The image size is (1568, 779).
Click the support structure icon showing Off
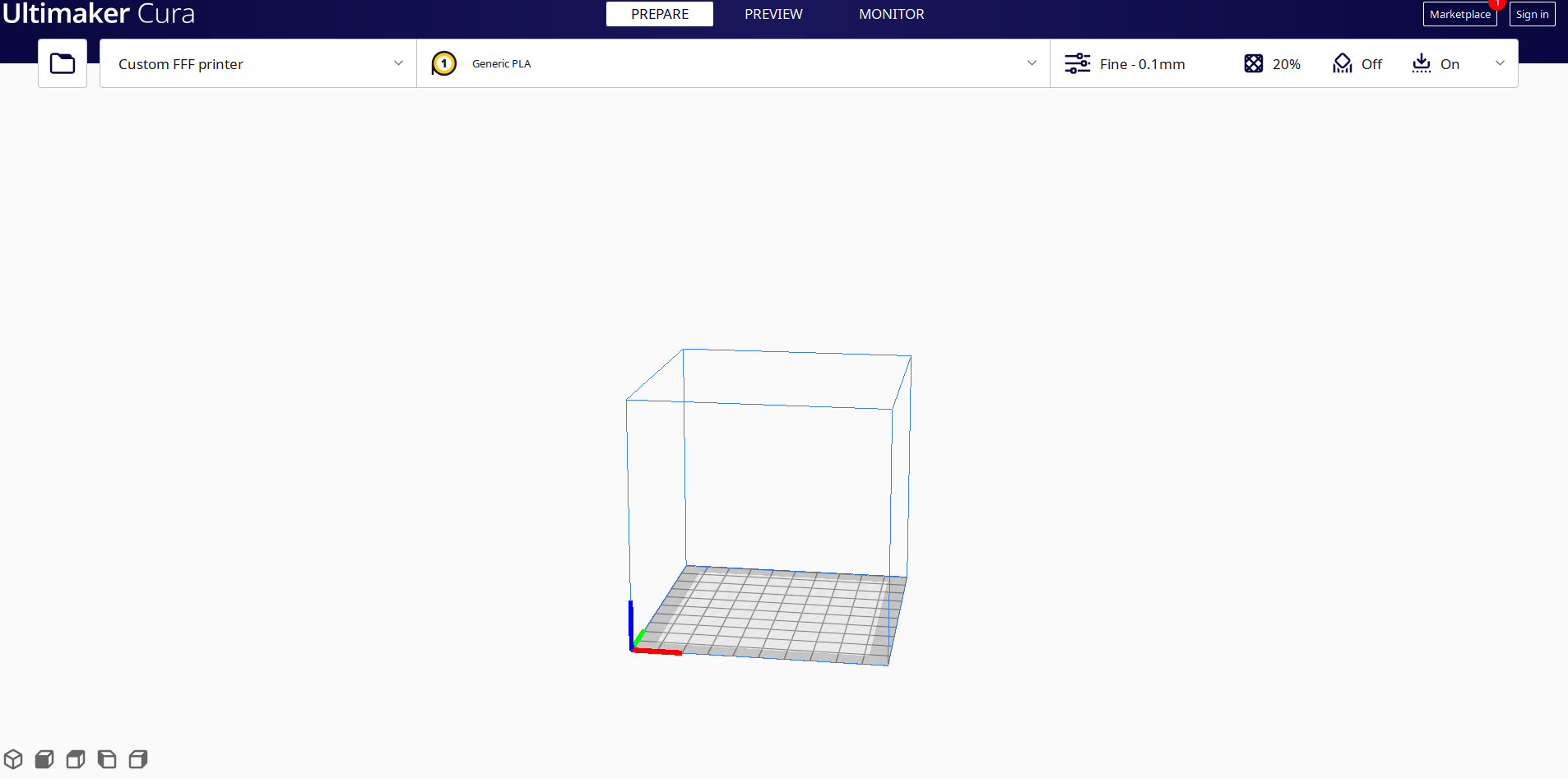click(x=1342, y=63)
